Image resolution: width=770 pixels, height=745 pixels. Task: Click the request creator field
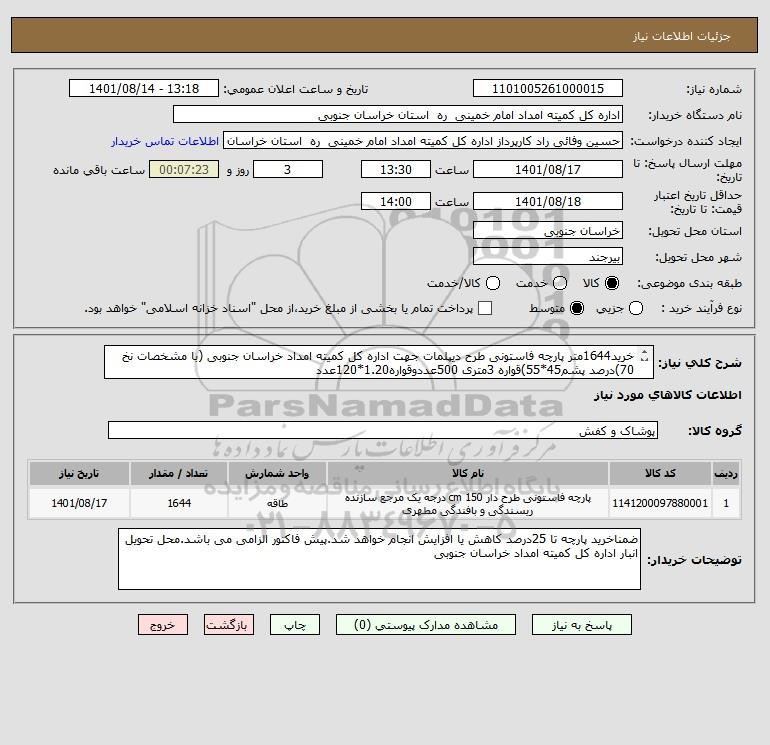(423, 141)
